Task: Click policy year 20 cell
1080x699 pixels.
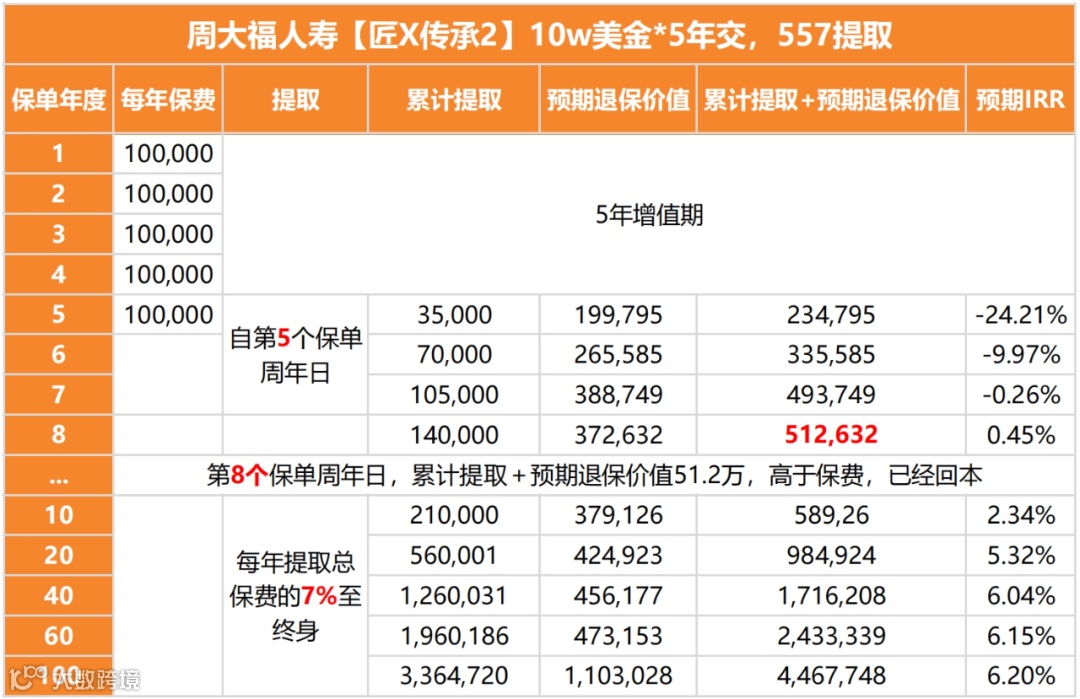Action: coord(59,555)
